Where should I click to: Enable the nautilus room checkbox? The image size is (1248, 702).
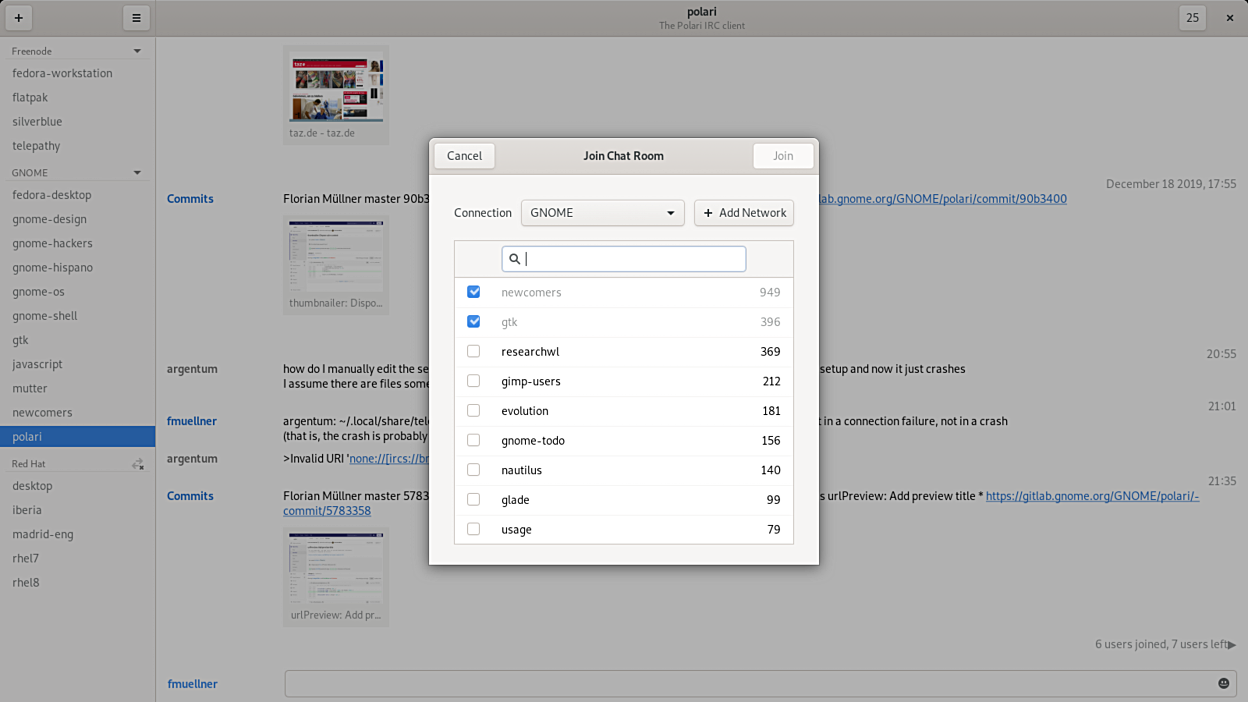[x=474, y=470]
